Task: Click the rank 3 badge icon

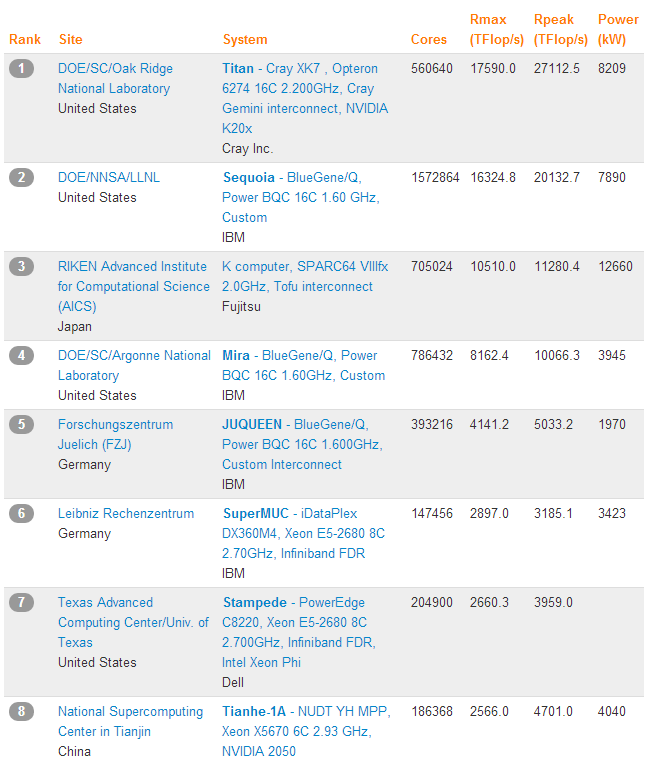Action: point(22,266)
